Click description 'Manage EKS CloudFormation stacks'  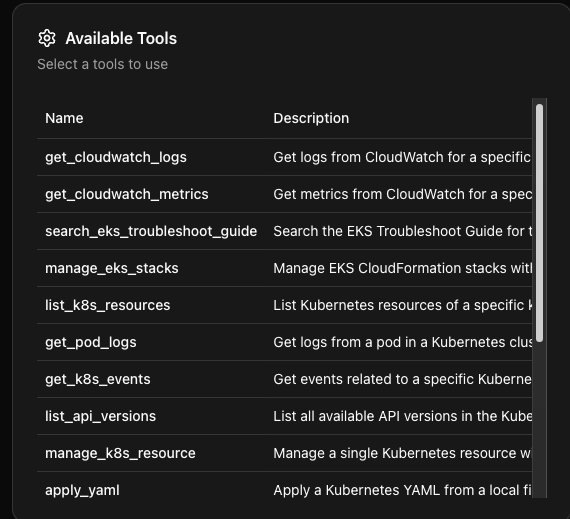(x=390, y=268)
